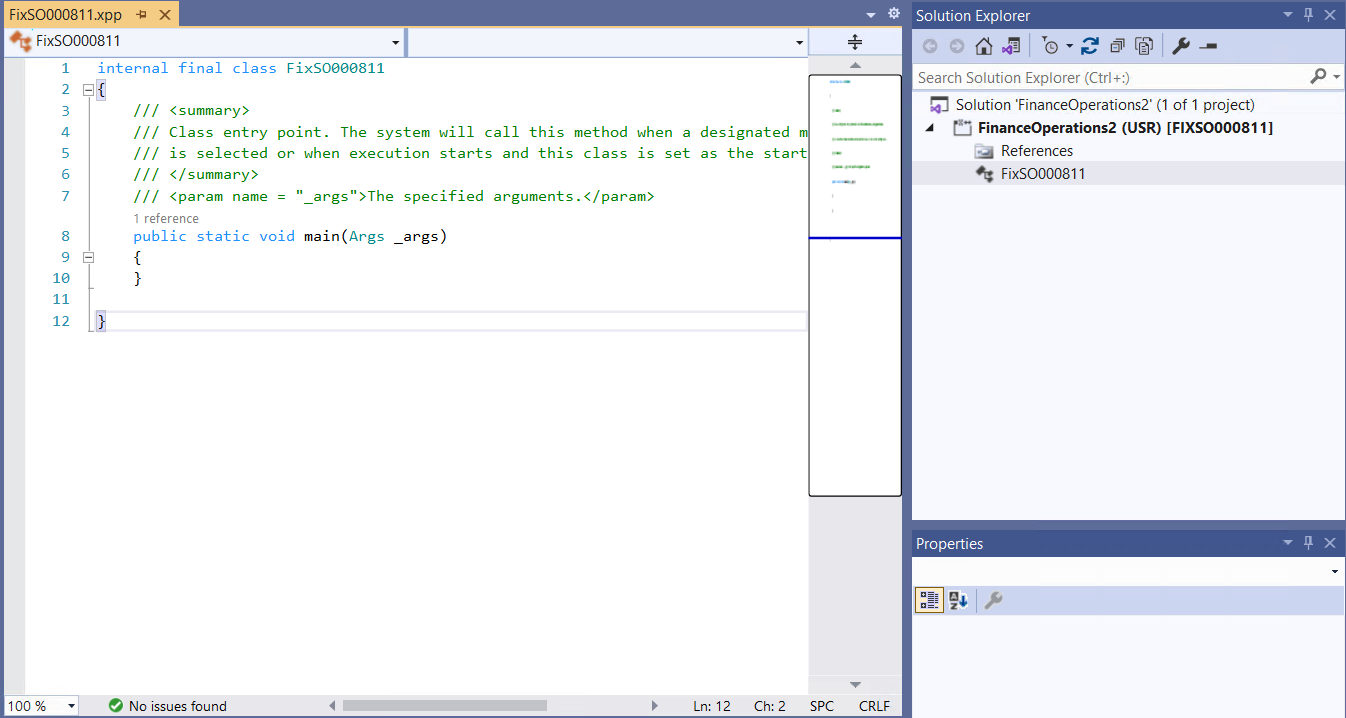Close the Solution Explorer panel
This screenshot has height=718, width=1346.
tap(1330, 15)
